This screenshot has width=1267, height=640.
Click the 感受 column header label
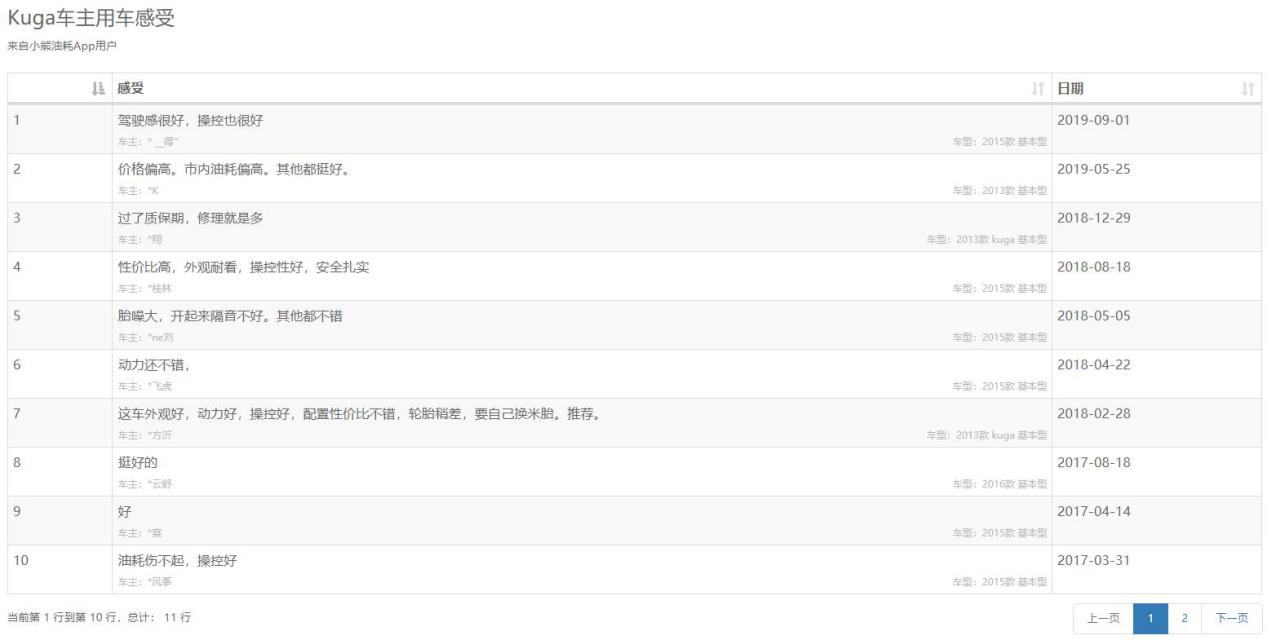point(131,89)
